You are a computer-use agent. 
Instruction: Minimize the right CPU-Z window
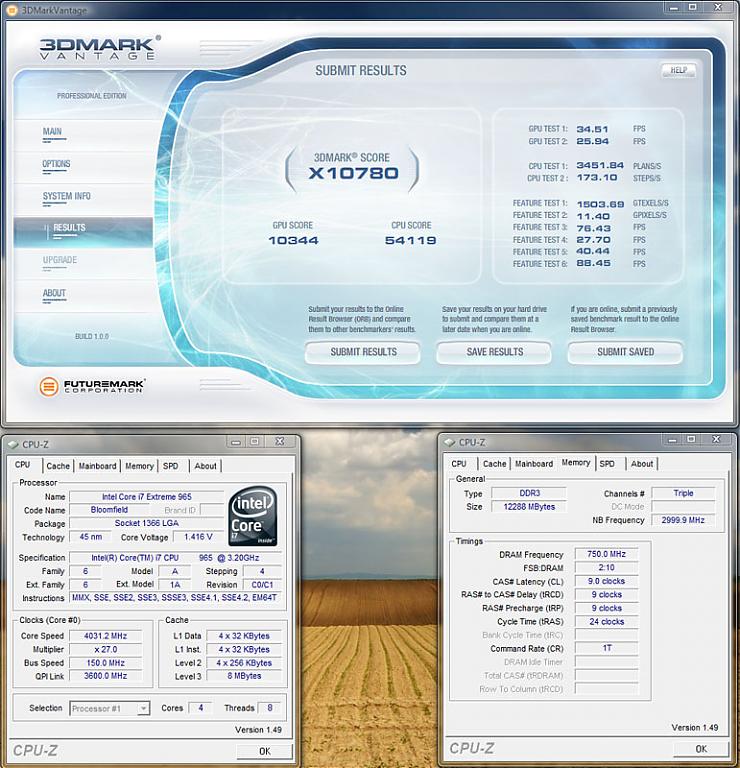(672, 440)
